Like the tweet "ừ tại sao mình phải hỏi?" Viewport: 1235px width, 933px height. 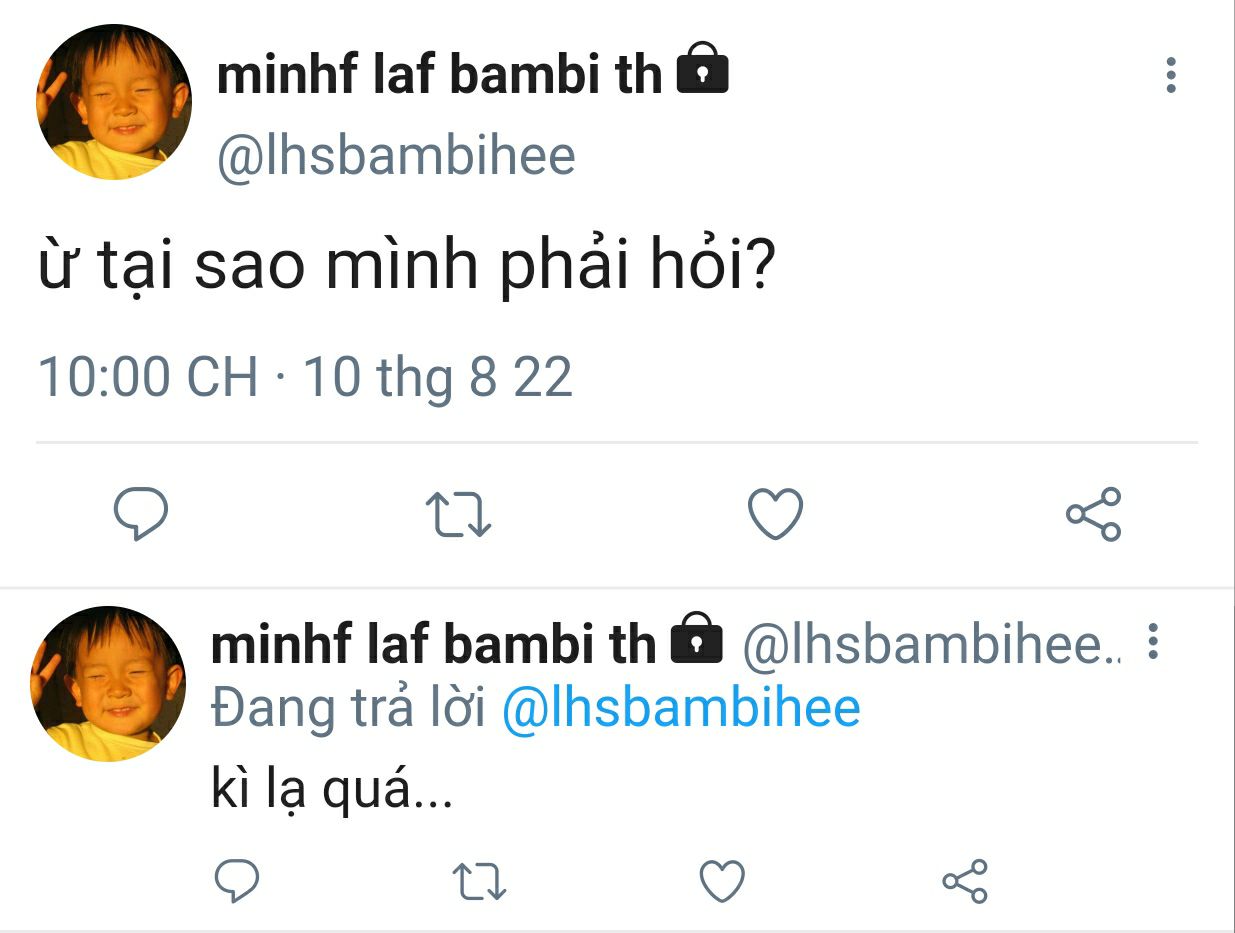point(776,514)
